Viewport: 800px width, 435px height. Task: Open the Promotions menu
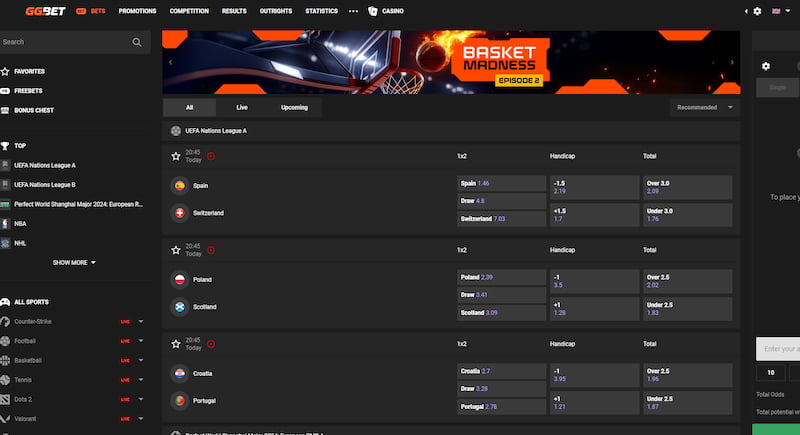137,11
